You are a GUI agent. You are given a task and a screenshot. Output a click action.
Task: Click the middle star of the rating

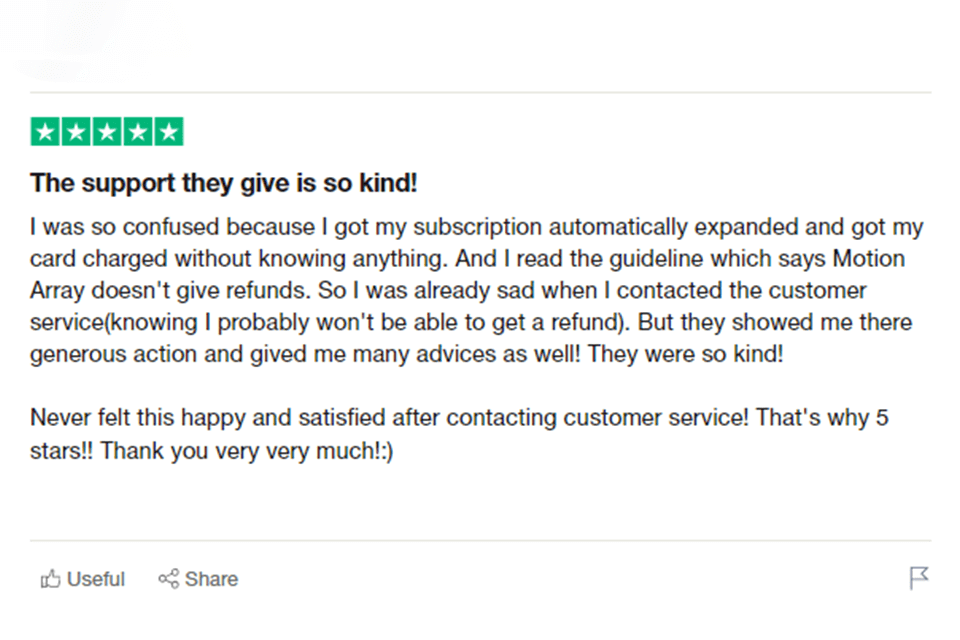[x=107, y=132]
